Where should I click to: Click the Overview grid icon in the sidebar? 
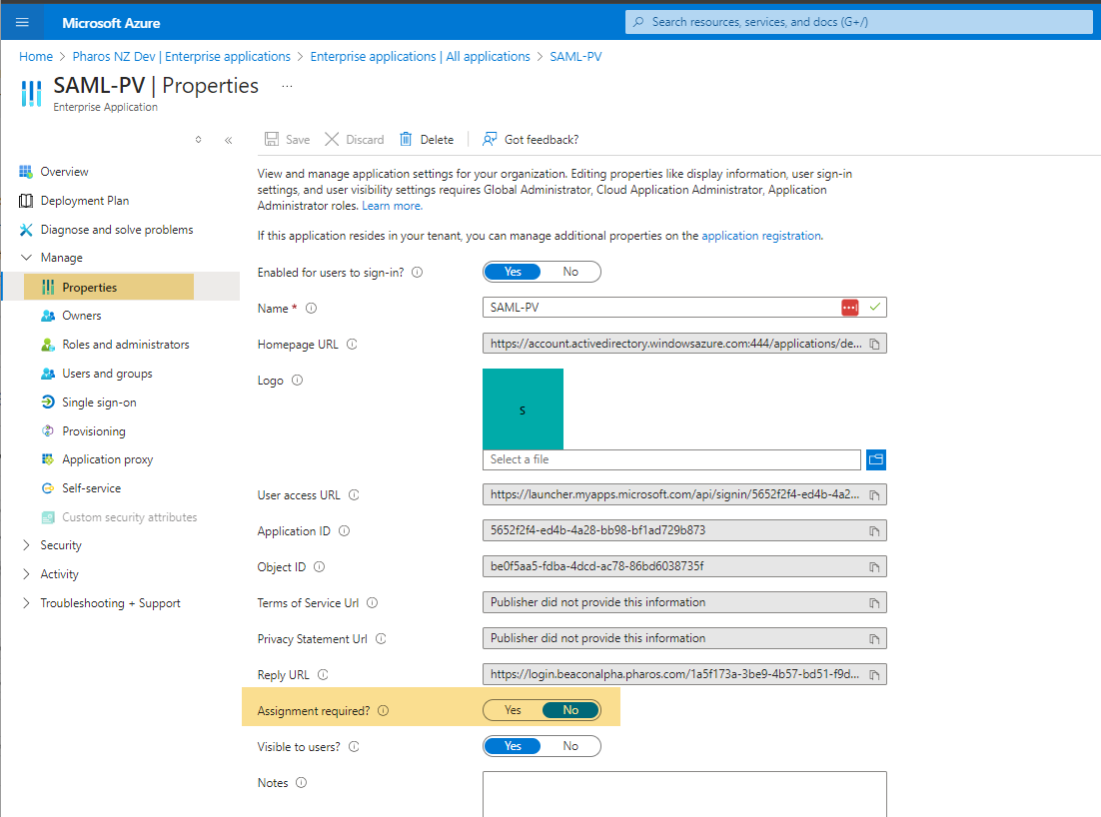[26, 172]
